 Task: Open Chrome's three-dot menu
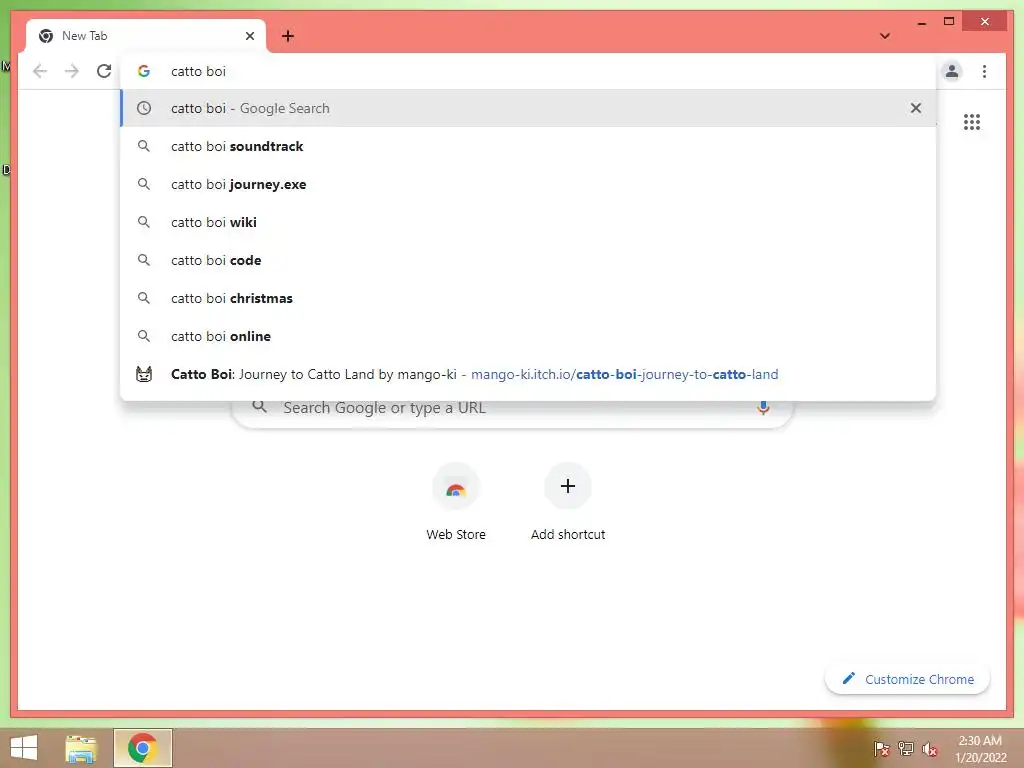pyautogui.click(x=984, y=71)
